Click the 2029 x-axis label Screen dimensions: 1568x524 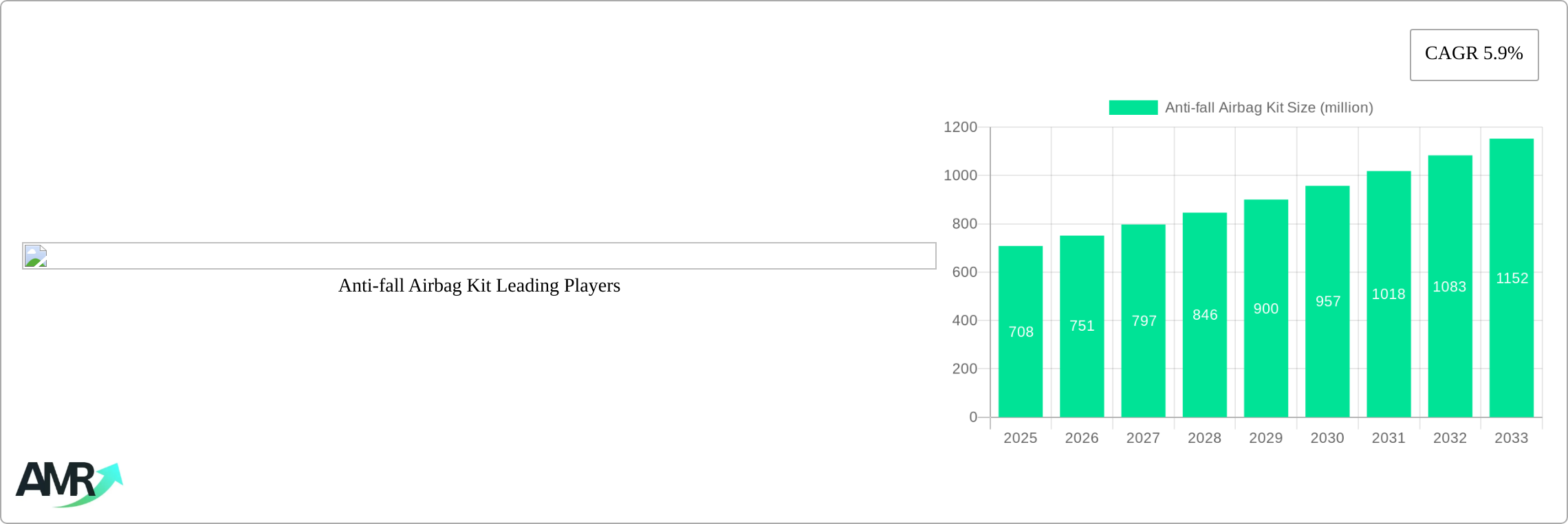point(1266,438)
